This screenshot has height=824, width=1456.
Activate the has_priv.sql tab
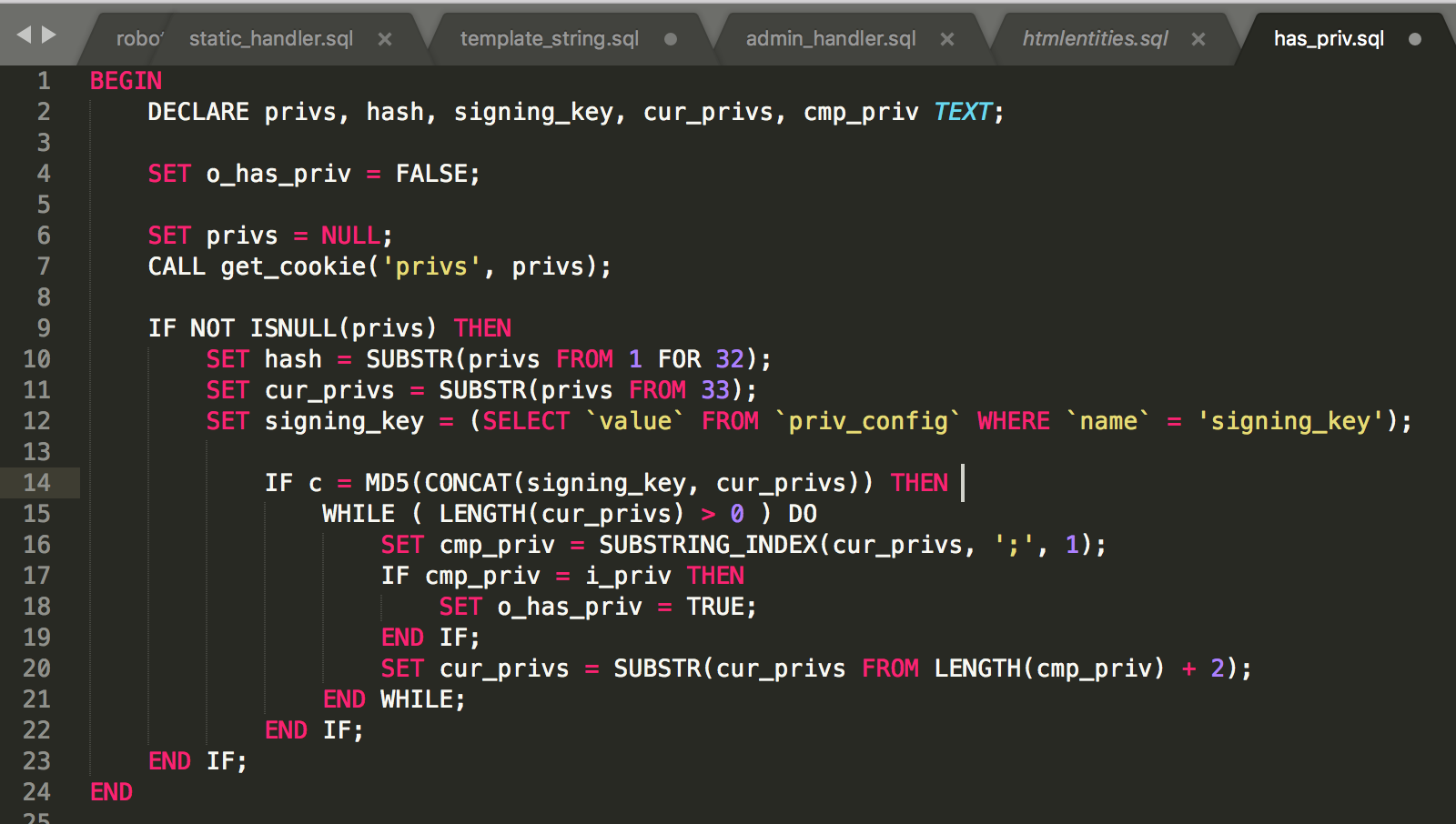coord(1328,39)
